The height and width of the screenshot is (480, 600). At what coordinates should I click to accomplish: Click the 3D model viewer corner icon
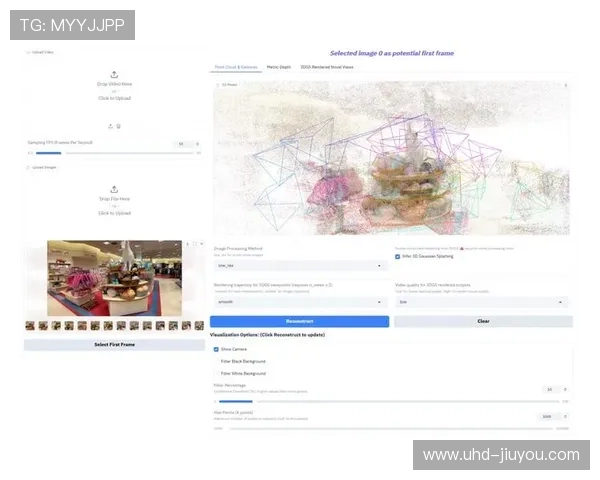click(566, 85)
